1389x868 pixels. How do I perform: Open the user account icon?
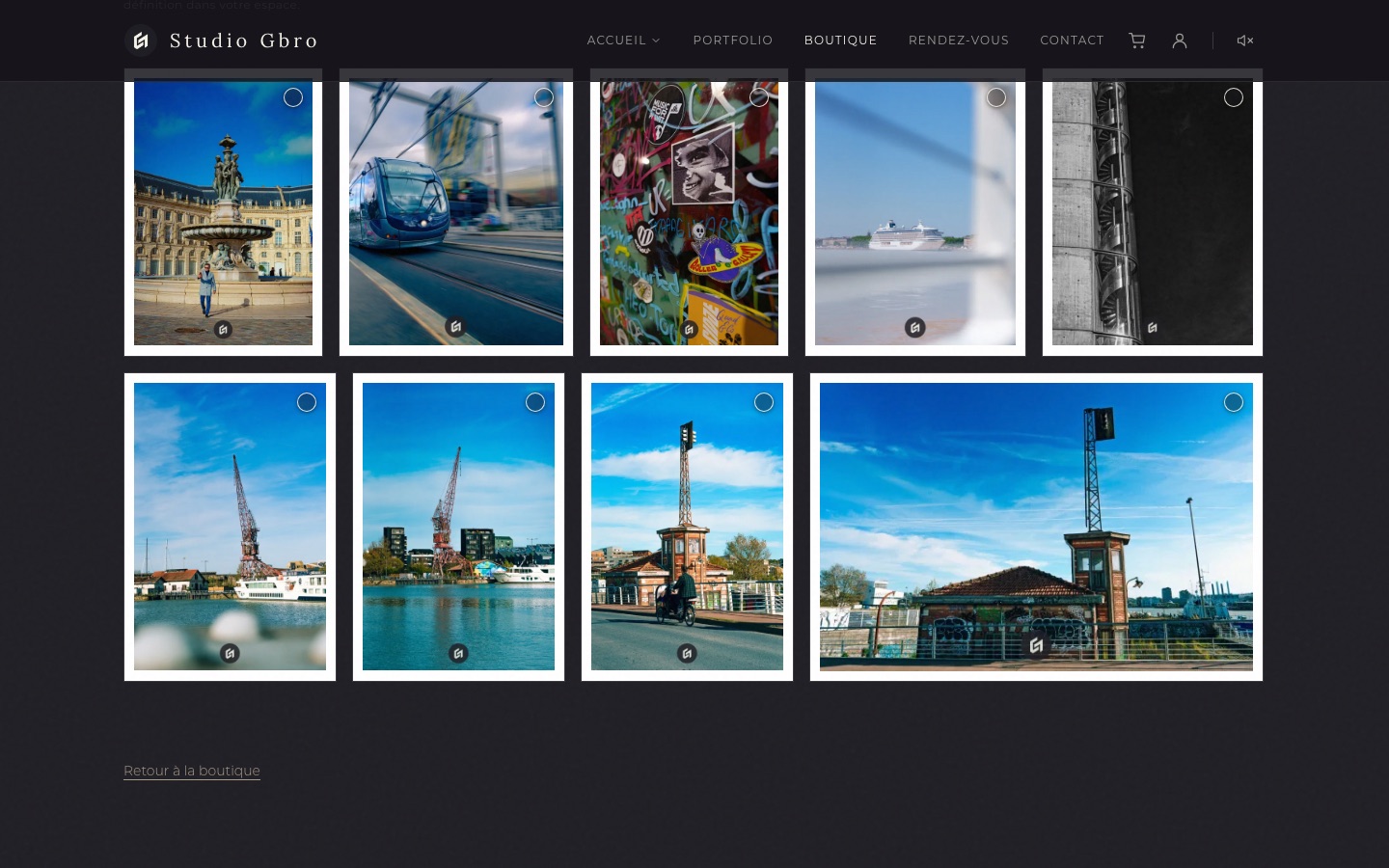pos(1180,41)
